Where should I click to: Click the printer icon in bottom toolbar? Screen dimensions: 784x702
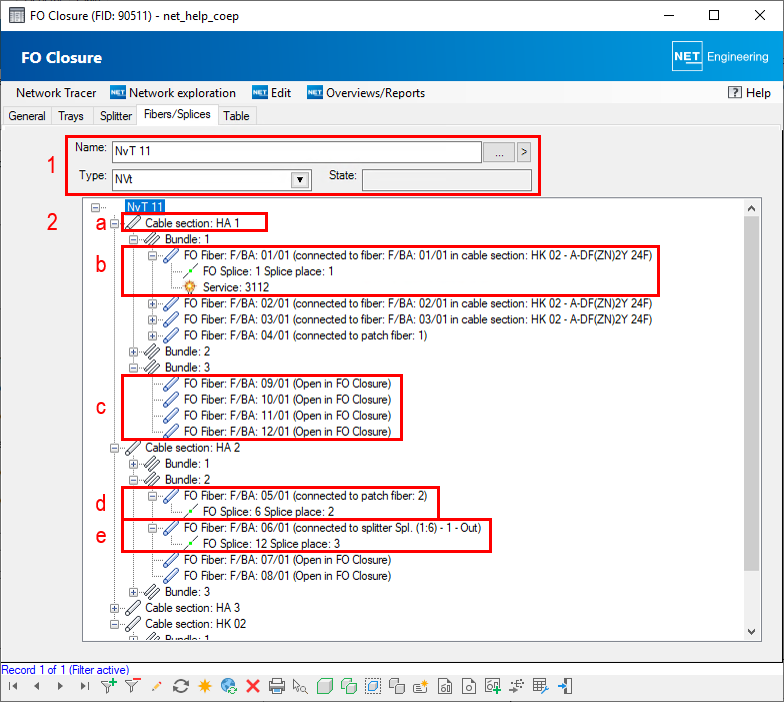[277, 686]
